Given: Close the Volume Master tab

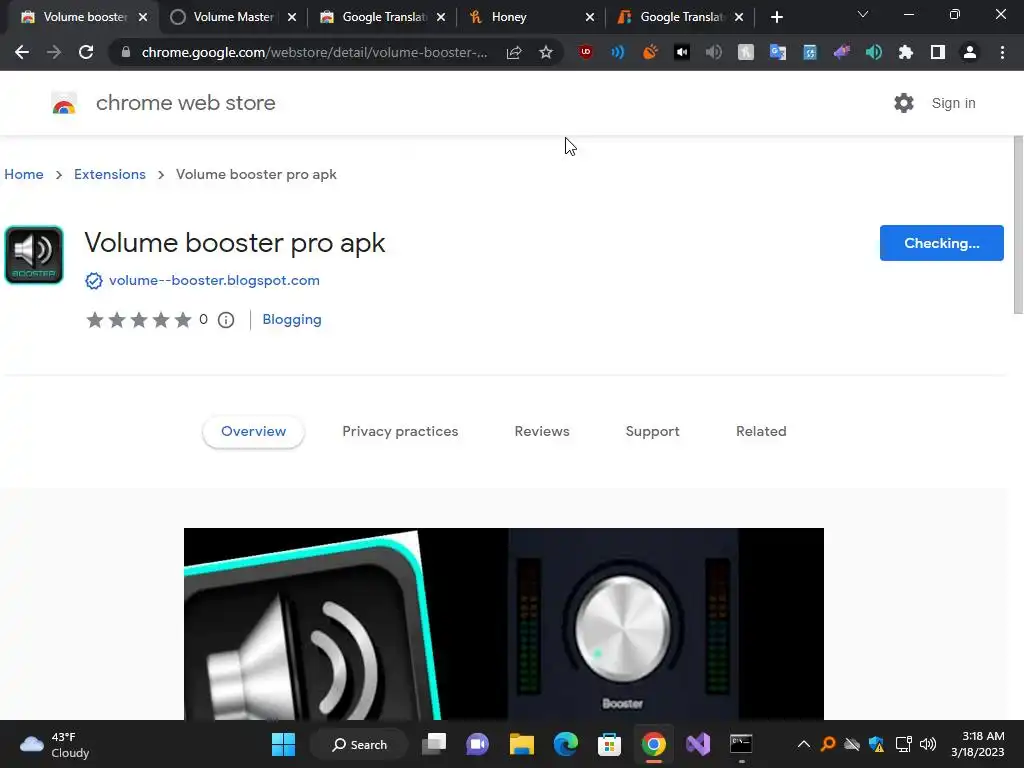Looking at the screenshot, I should point(292,17).
